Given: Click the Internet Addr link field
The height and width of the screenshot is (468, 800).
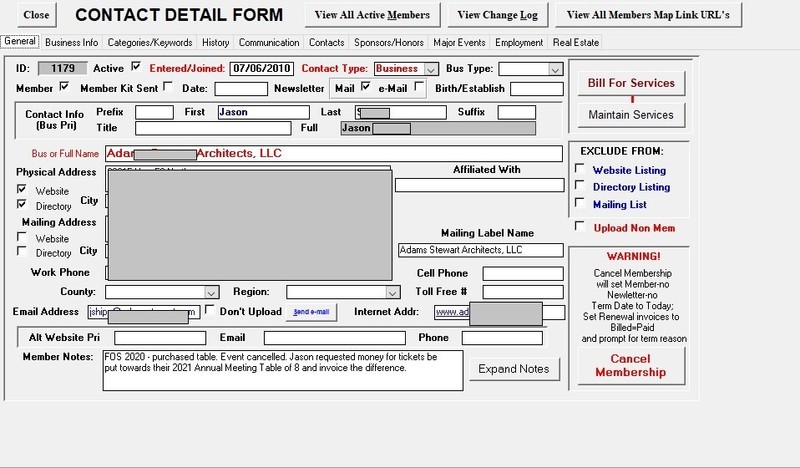Looking at the screenshot, I should pos(499,312).
